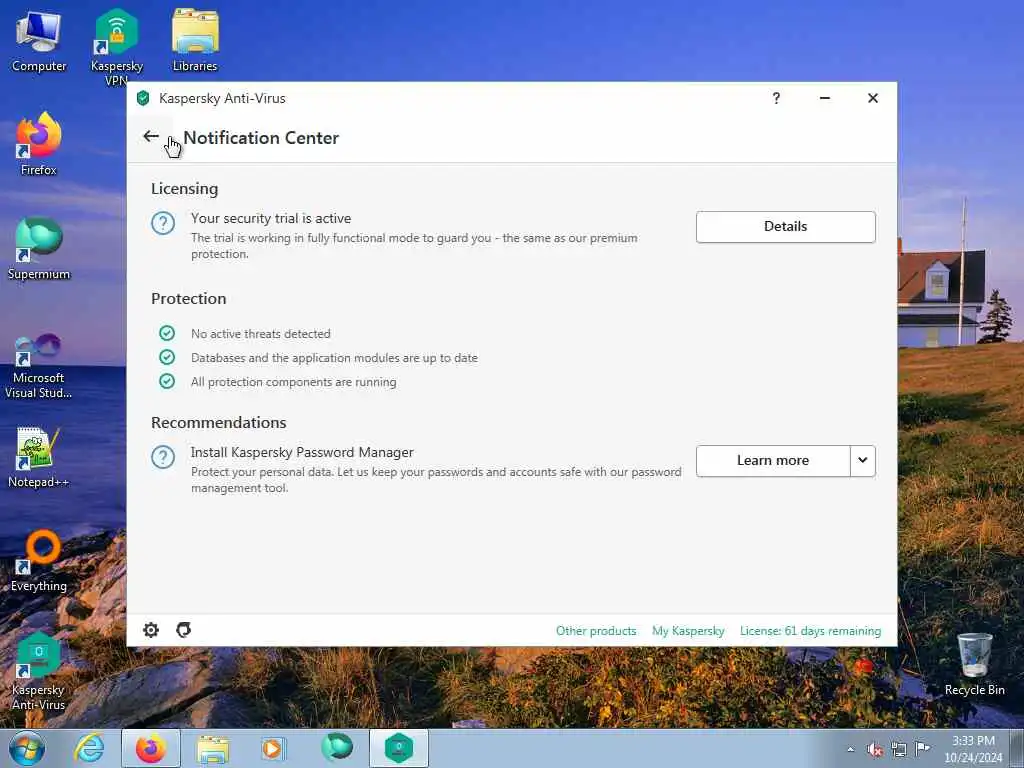This screenshot has width=1024, height=768.
Task: Select the Firefox desktop shortcut
Action: [39, 144]
